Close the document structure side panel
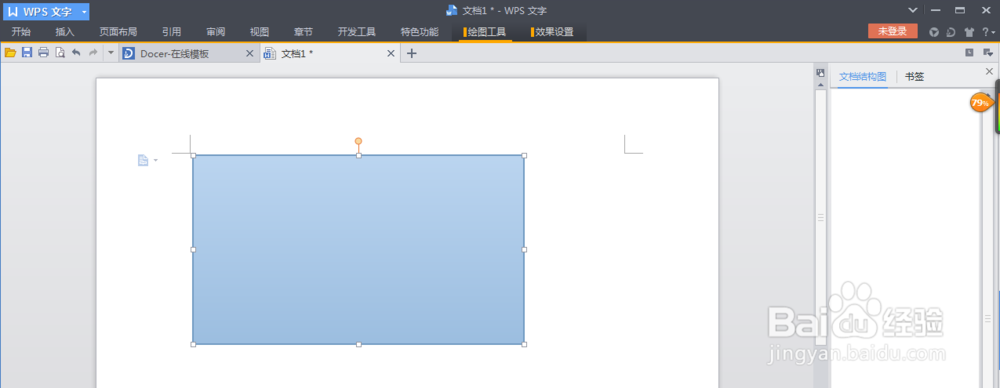This screenshot has height=388, width=1000. point(989,71)
